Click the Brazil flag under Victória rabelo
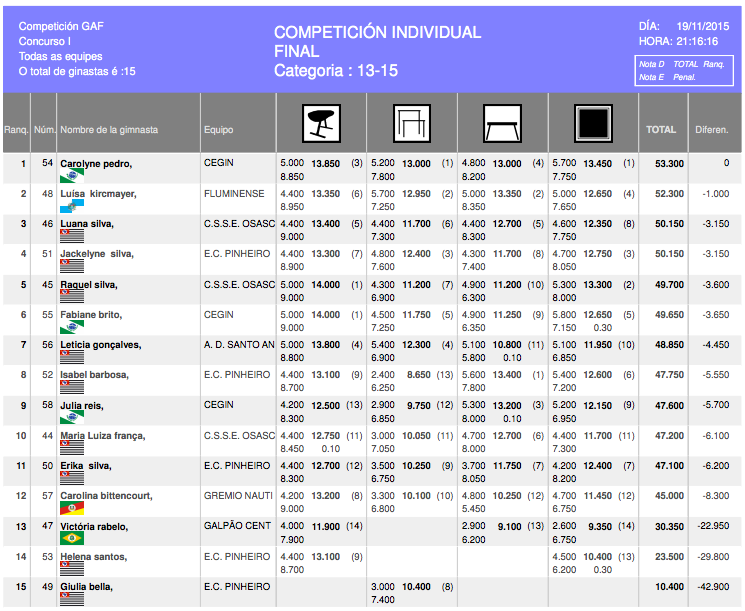This screenshot has height=611, width=745. [x=72, y=538]
